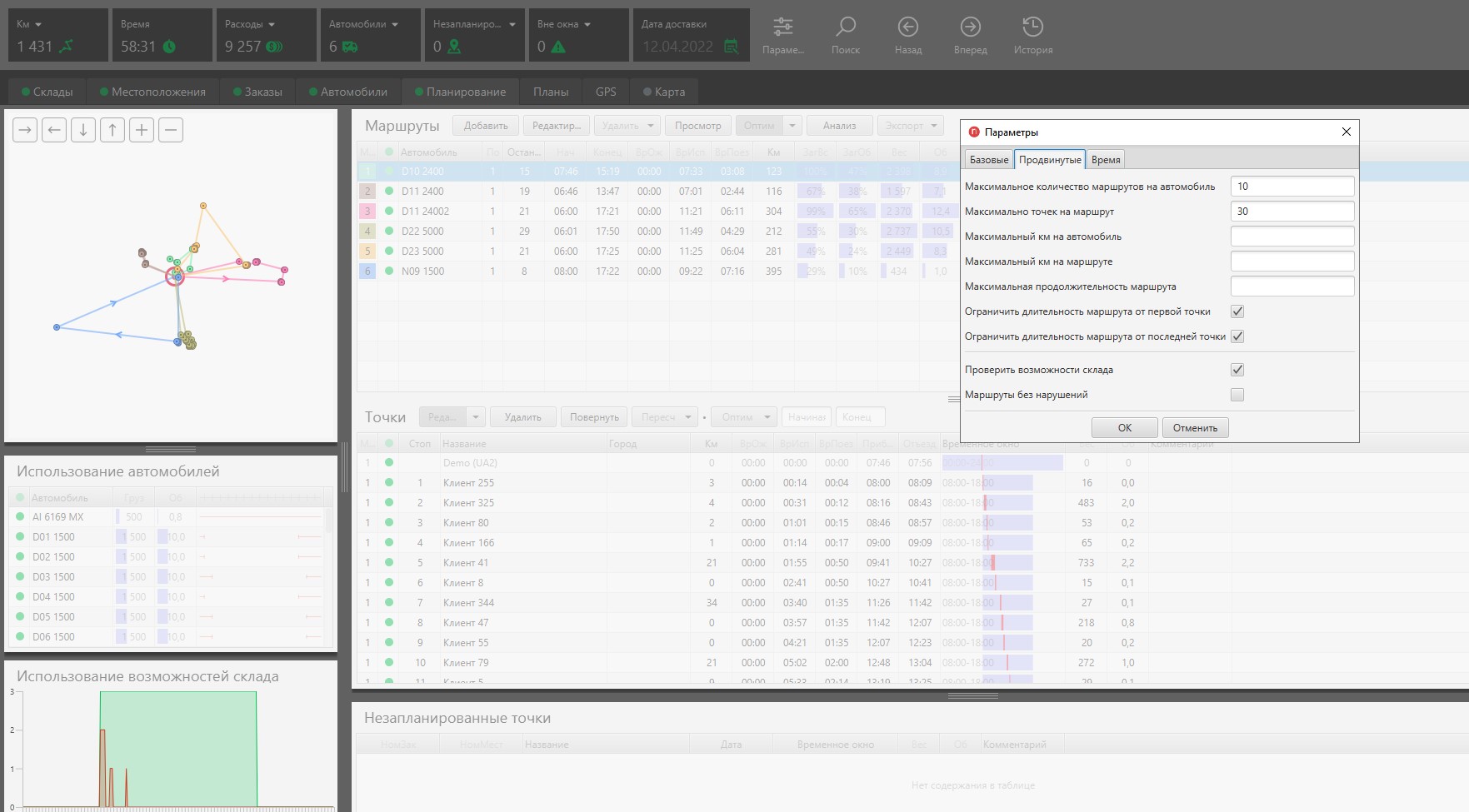Click Анализ button in Маршруты toolbar
This screenshot has width=1469, height=812.
pyautogui.click(x=839, y=126)
